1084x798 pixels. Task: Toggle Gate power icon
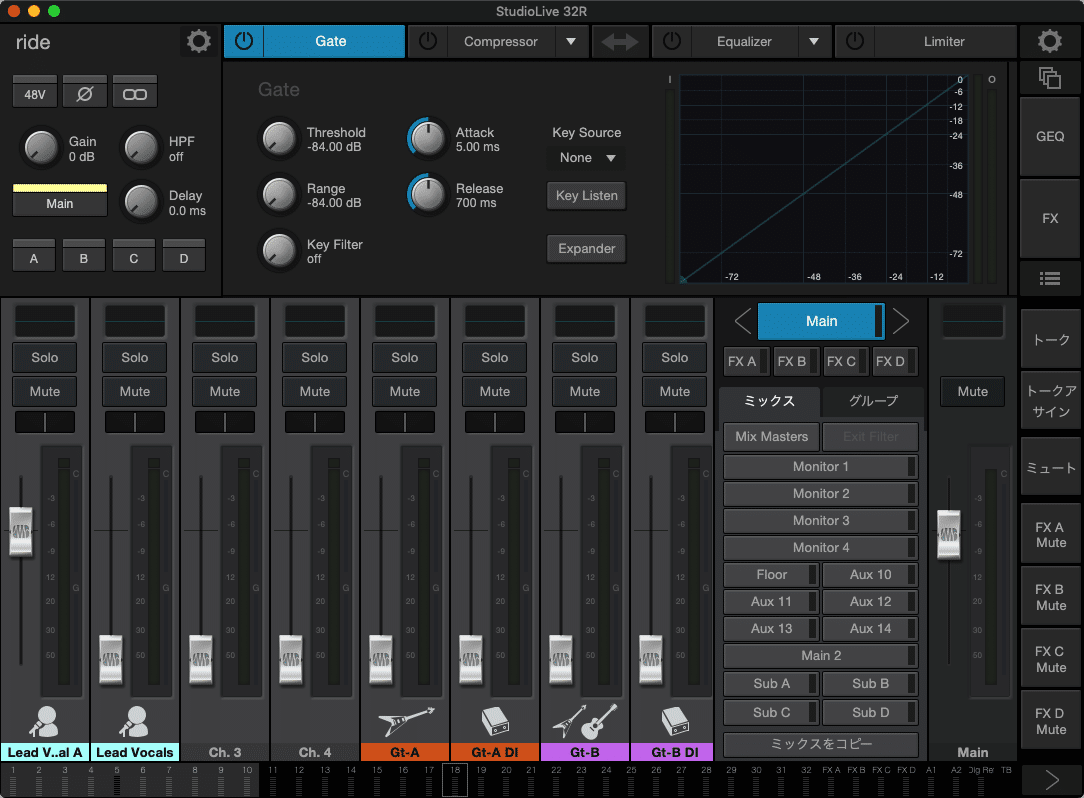coord(244,41)
